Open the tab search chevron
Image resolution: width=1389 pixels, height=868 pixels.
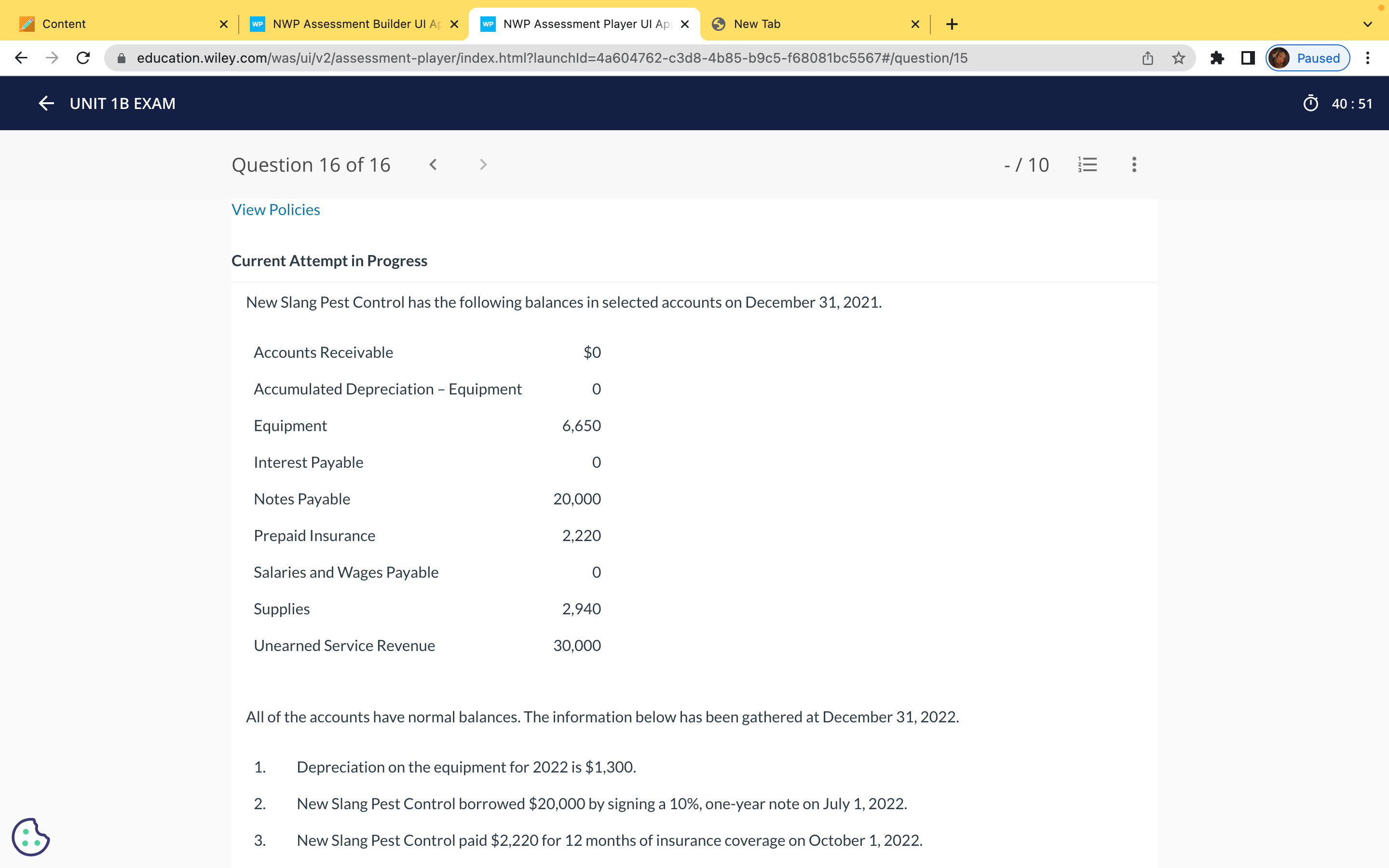pos(1368,24)
